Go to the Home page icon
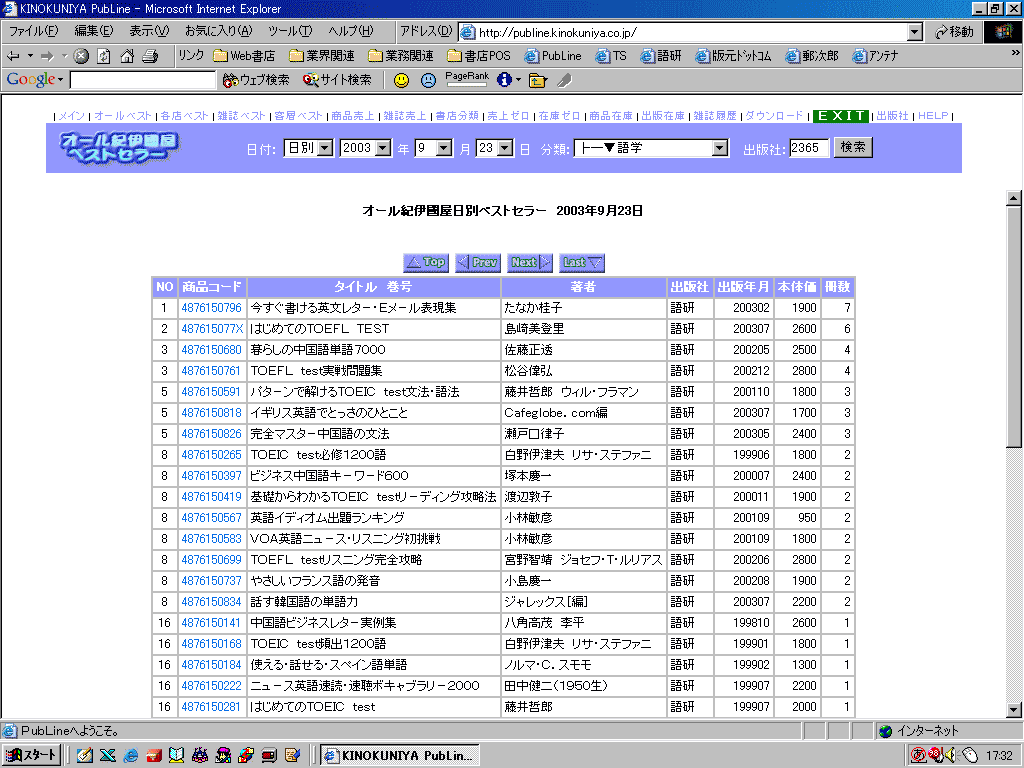This screenshot has height=768, width=1024. click(x=127, y=56)
